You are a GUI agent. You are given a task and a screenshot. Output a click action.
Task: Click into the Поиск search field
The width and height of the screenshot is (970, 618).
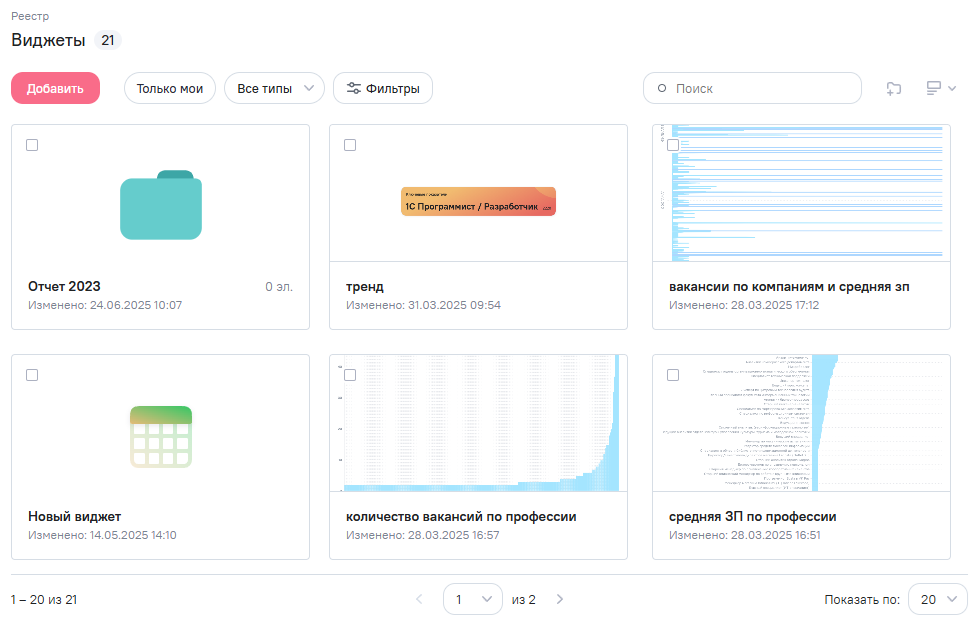pos(760,88)
